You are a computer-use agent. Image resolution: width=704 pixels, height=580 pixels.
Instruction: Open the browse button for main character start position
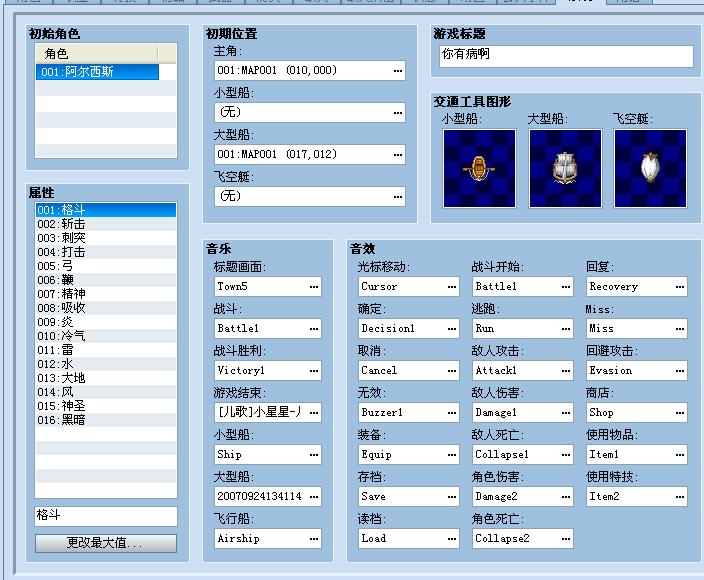click(x=397, y=70)
